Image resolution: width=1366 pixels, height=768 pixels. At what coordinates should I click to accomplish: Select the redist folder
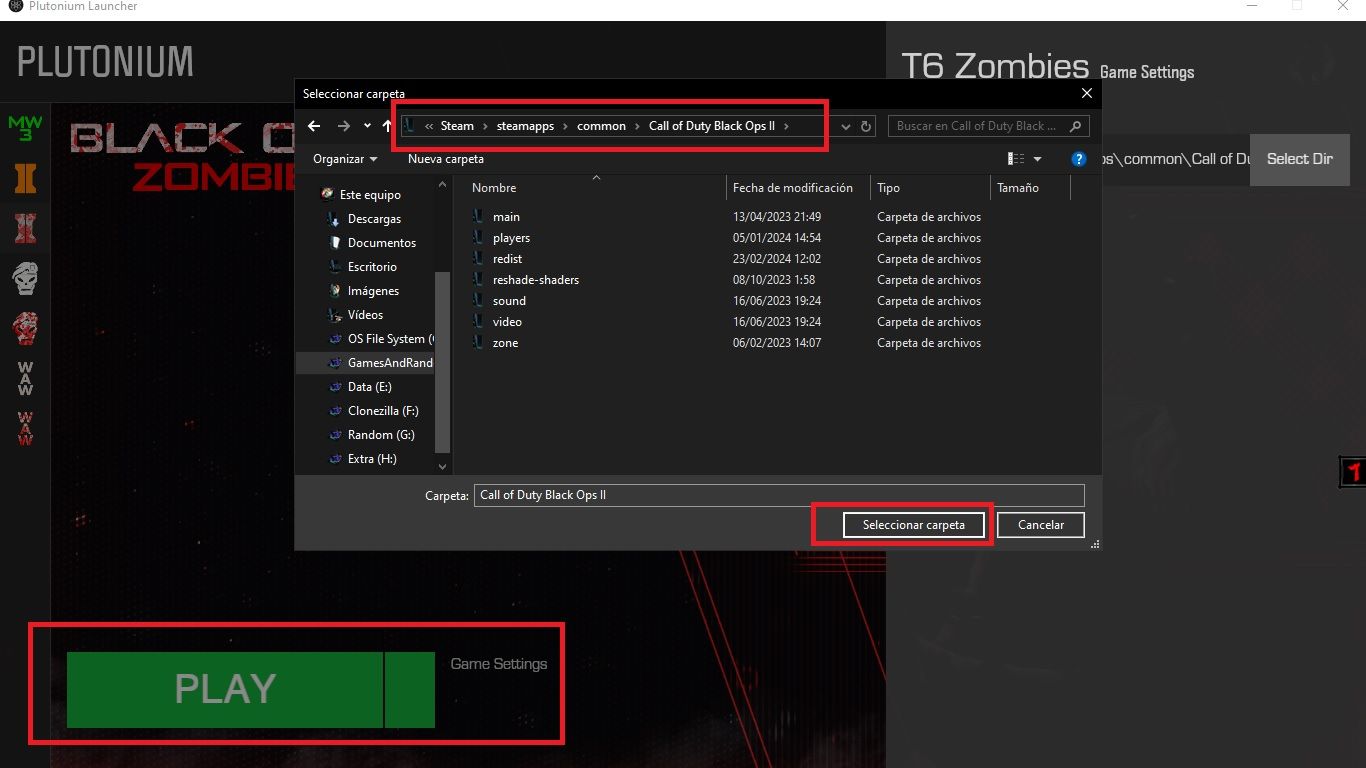click(x=507, y=259)
